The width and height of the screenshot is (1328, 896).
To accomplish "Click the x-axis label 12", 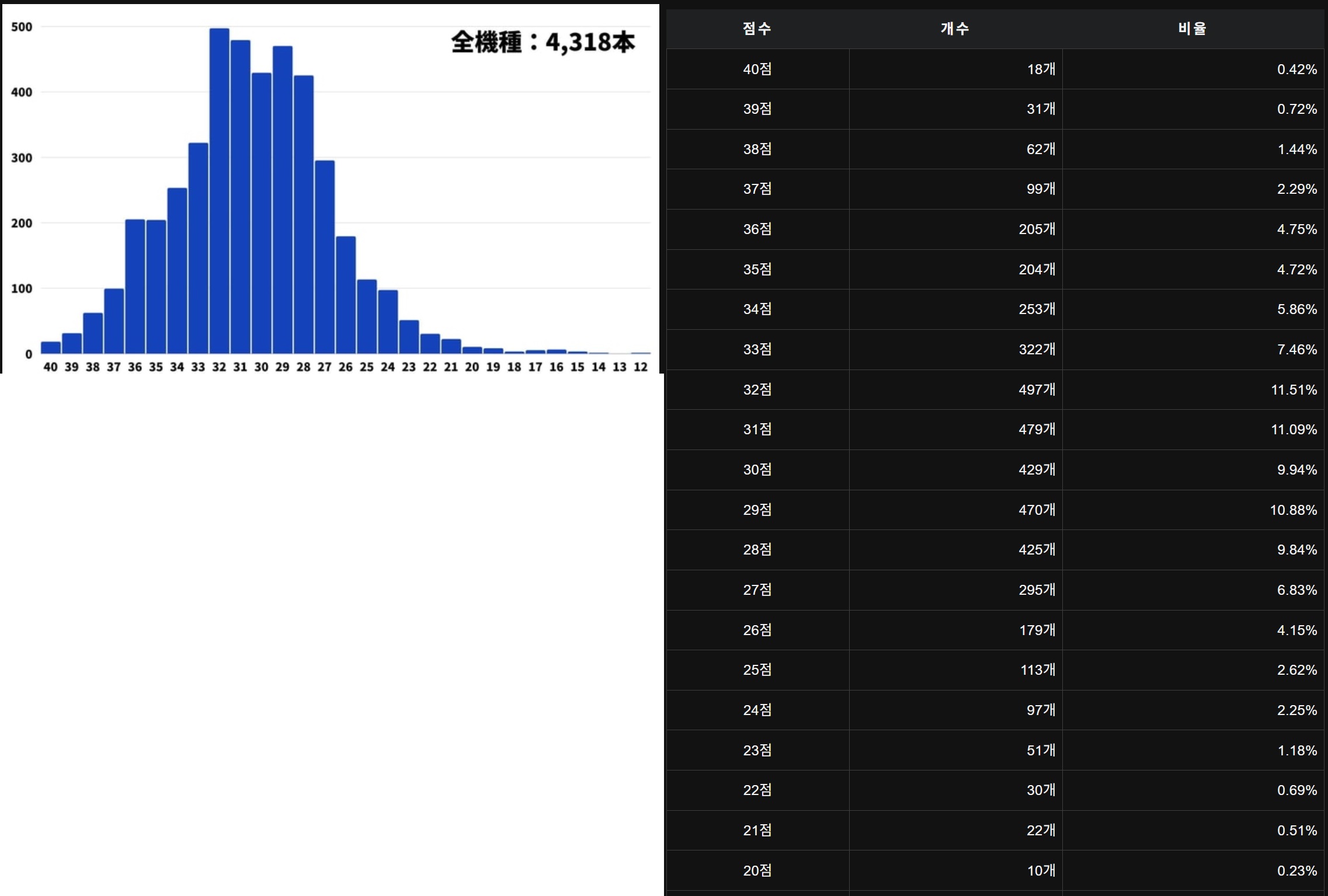I will click(641, 367).
